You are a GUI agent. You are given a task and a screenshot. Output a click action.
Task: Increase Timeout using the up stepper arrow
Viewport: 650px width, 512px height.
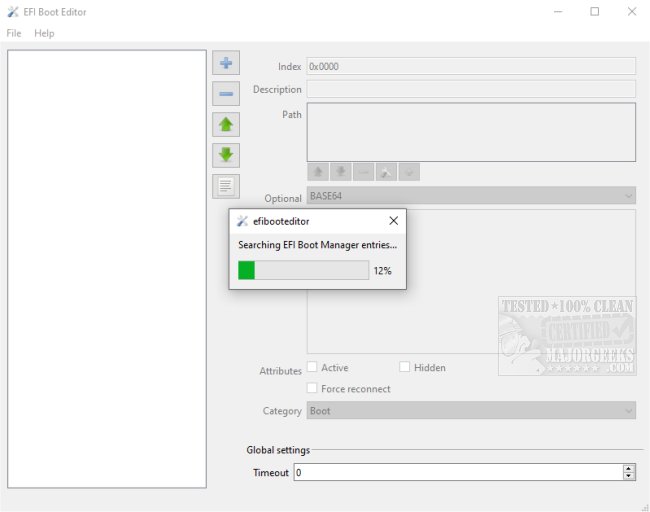pyautogui.click(x=628, y=468)
